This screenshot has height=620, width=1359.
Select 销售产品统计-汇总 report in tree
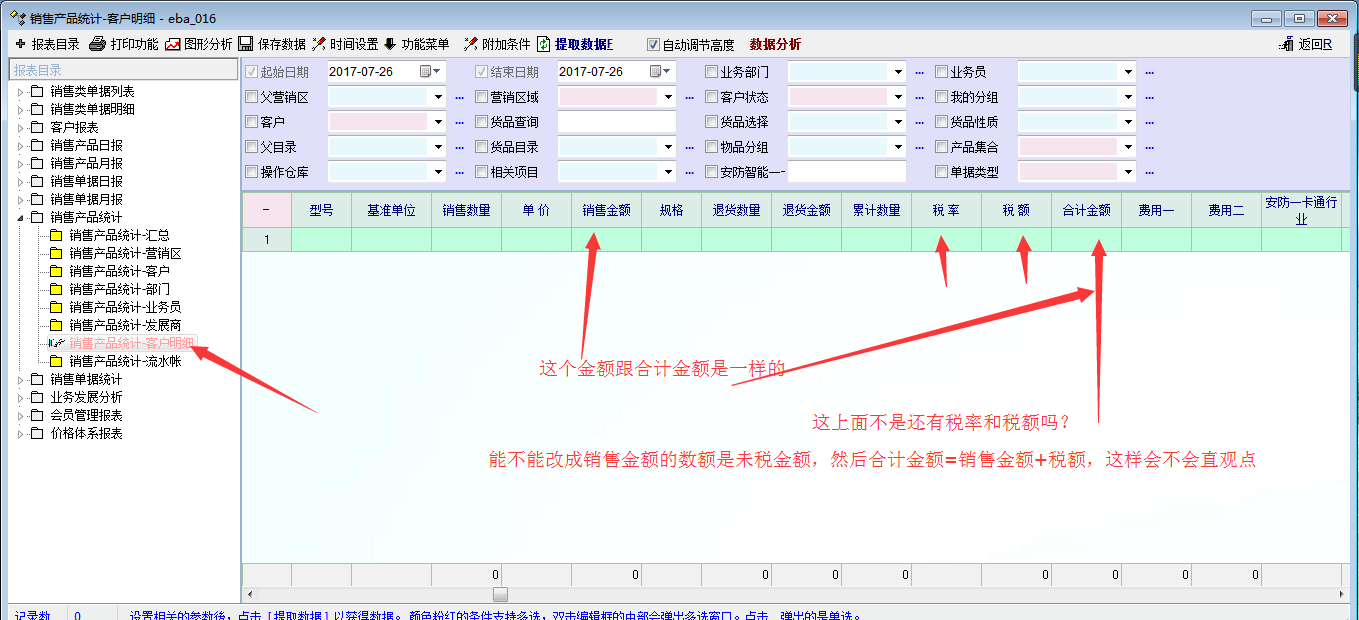tap(119, 235)
